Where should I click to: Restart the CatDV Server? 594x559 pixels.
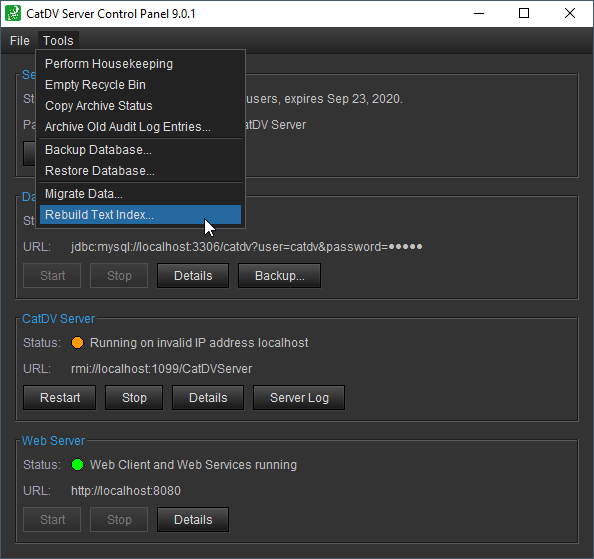[x=59, y=398]
